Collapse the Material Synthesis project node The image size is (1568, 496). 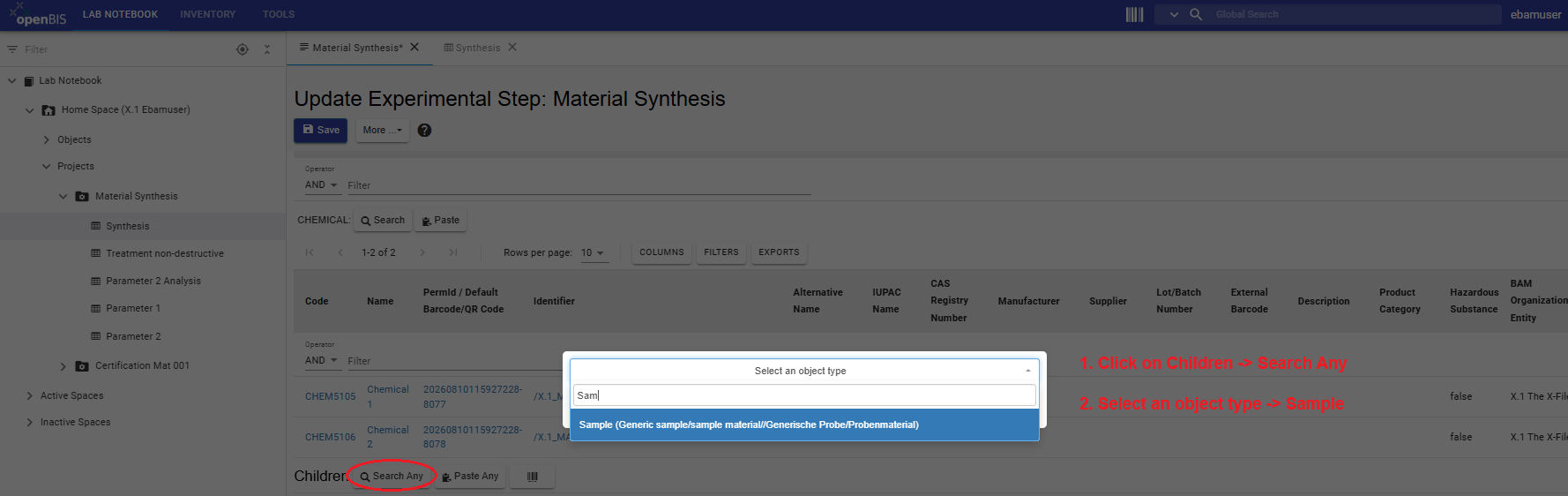[63, 196]
